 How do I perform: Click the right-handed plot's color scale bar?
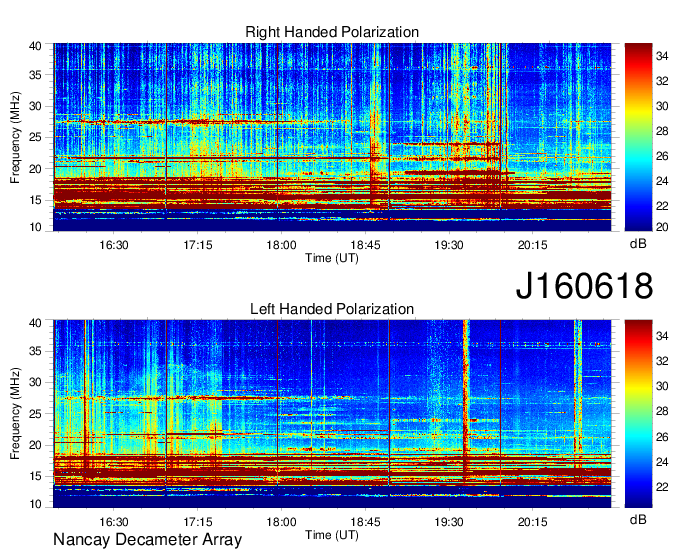(638, 137)
